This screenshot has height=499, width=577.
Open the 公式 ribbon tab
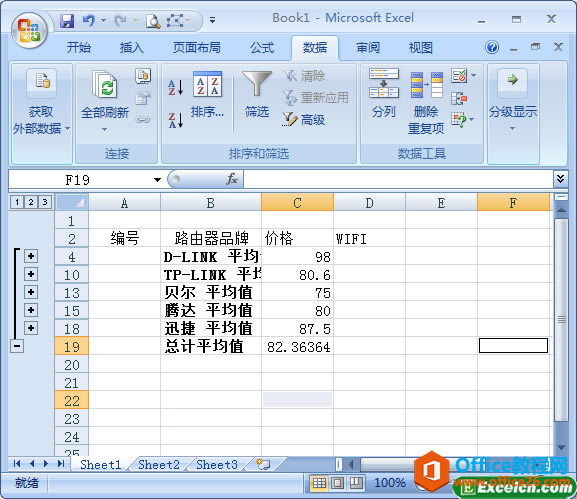click(x=262, y=47)
